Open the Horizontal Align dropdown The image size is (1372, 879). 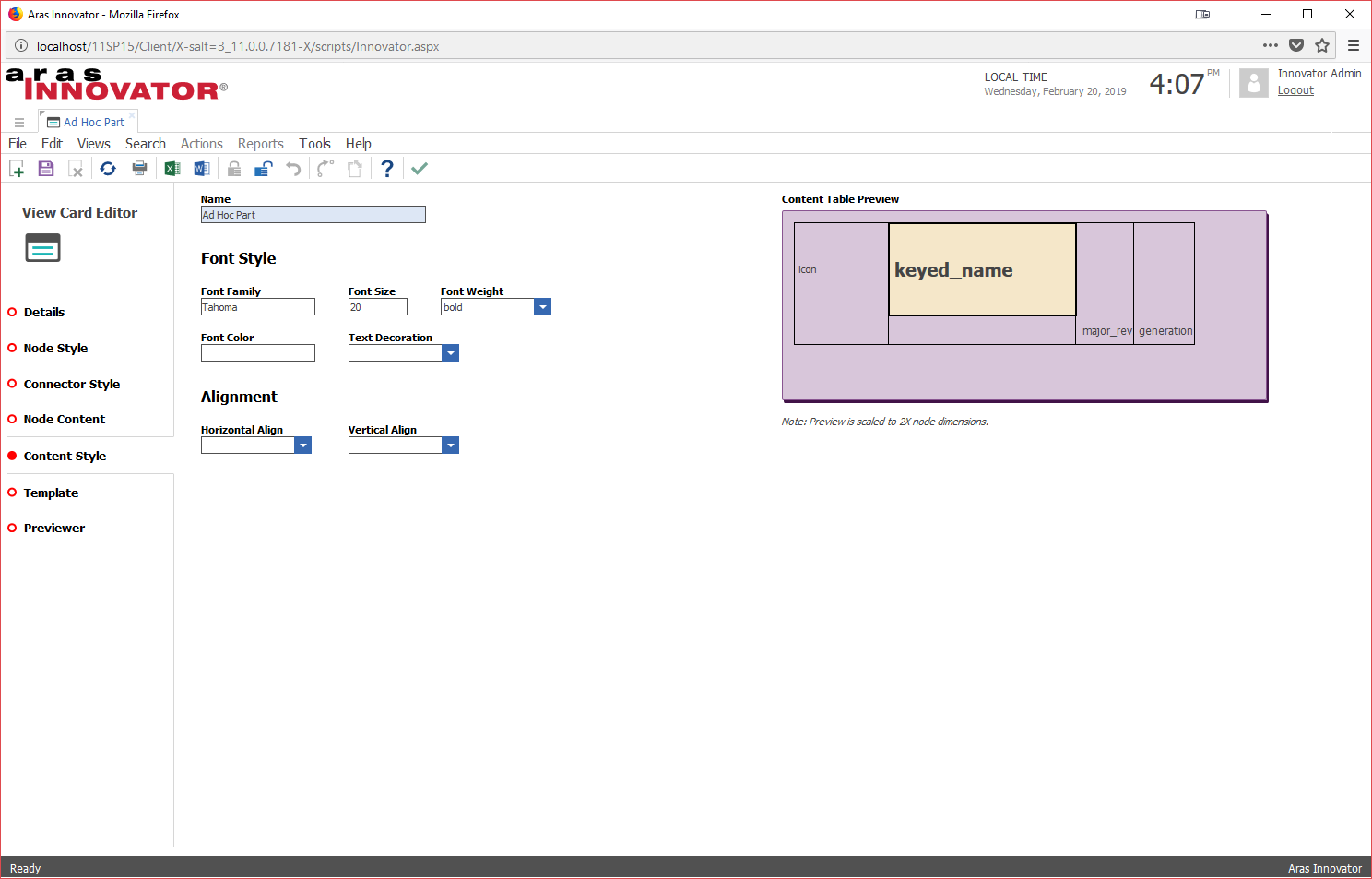[303, 445]
